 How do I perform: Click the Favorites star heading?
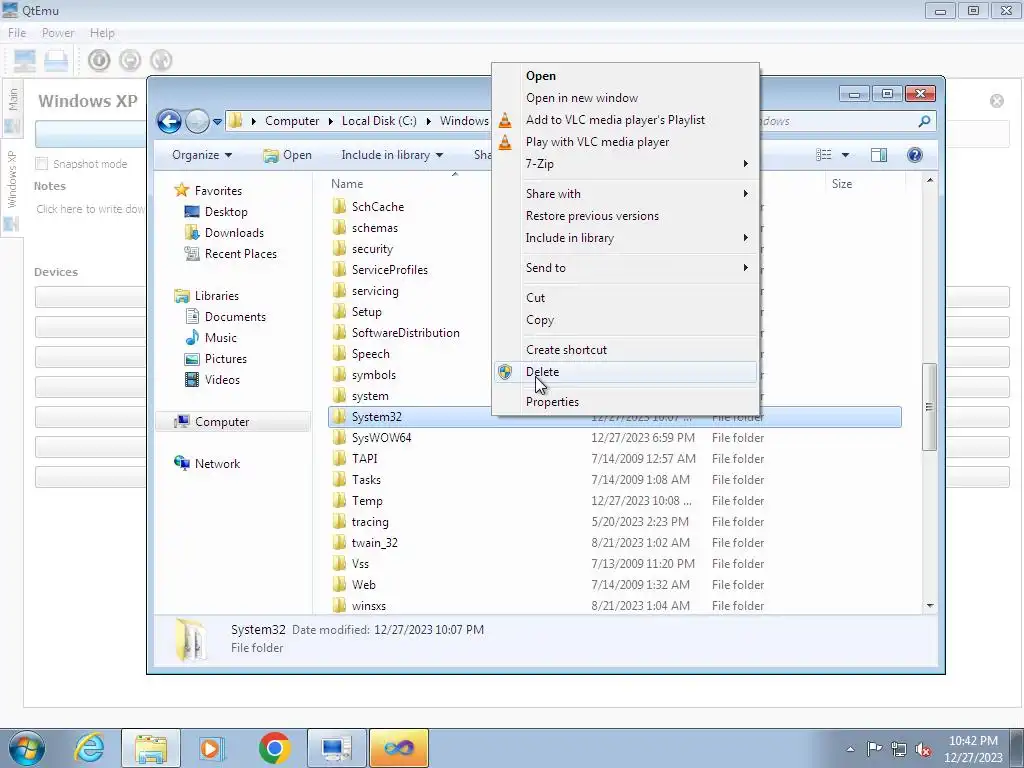tap(217, 191)
